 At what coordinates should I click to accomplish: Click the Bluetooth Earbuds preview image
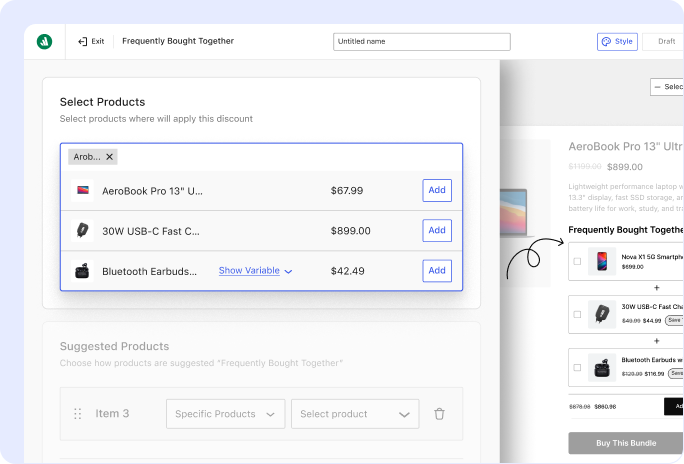click(602, 368)
